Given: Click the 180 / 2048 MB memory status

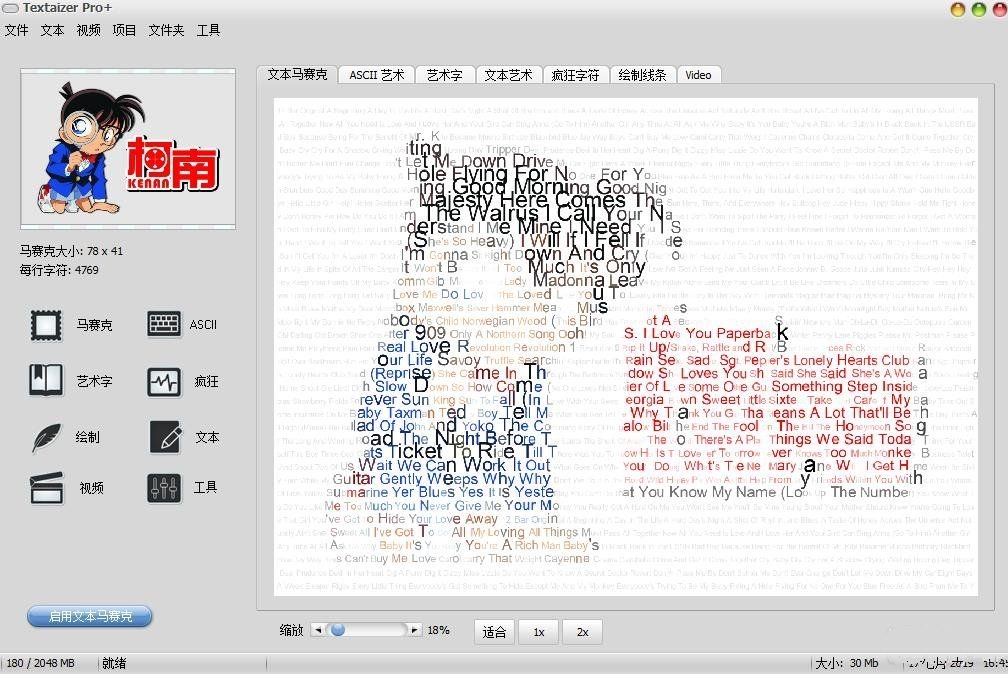Looking at the screenshot, I should [40, 663].
